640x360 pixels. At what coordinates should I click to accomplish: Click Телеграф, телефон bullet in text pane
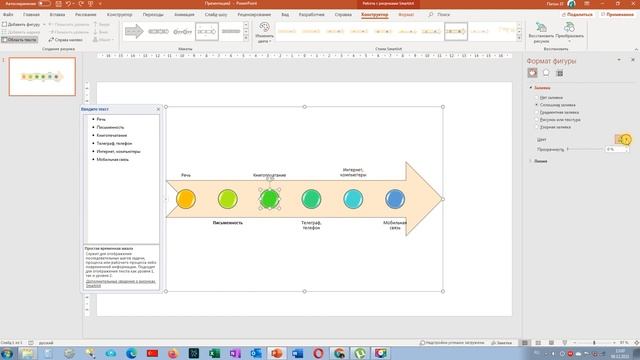pyautogui.click(x=114, y=143)
